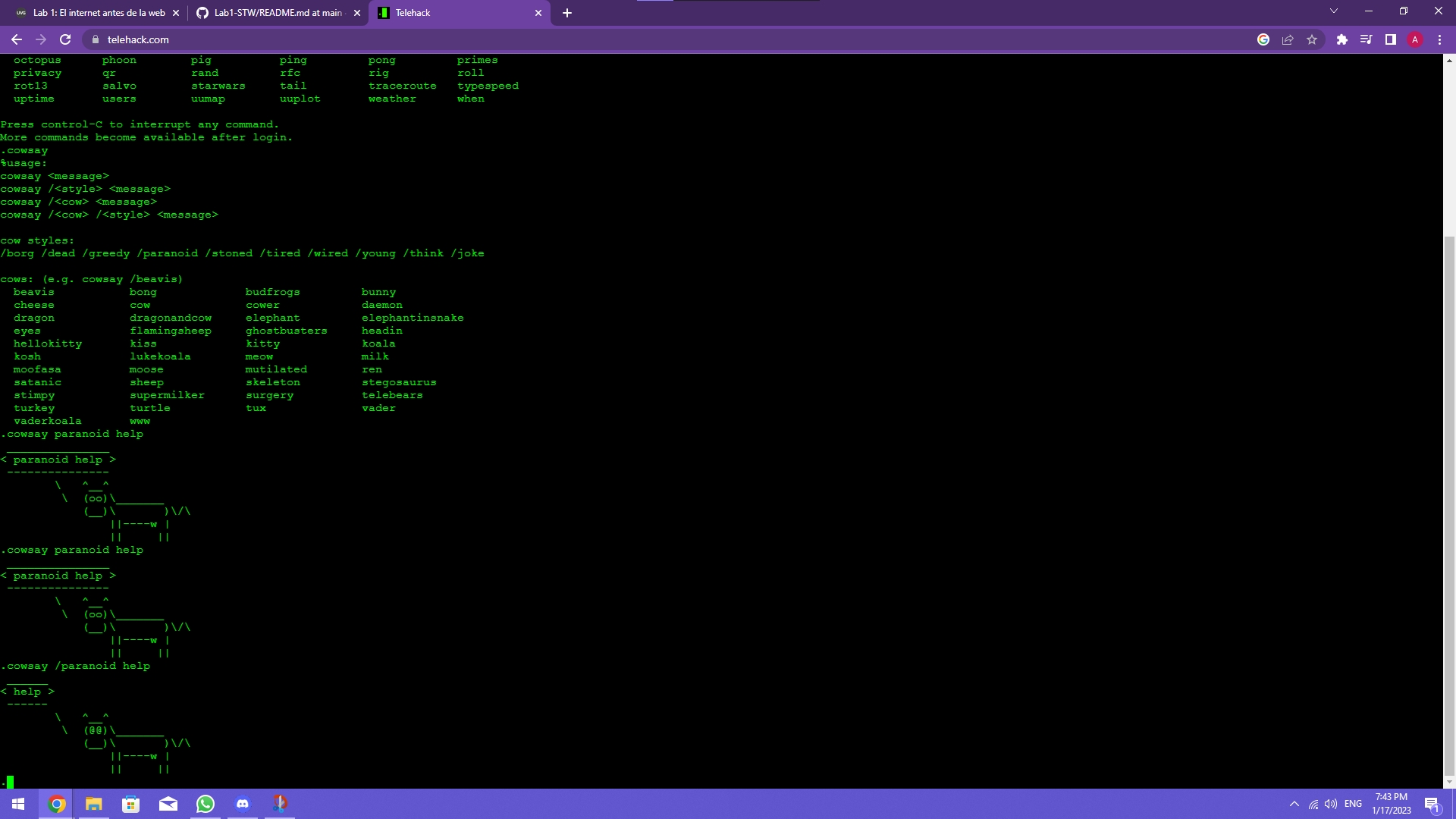Open the Extensions puzzle icon
Viewport: 1456px width, 819px height.
click(x=1342, y=39)
